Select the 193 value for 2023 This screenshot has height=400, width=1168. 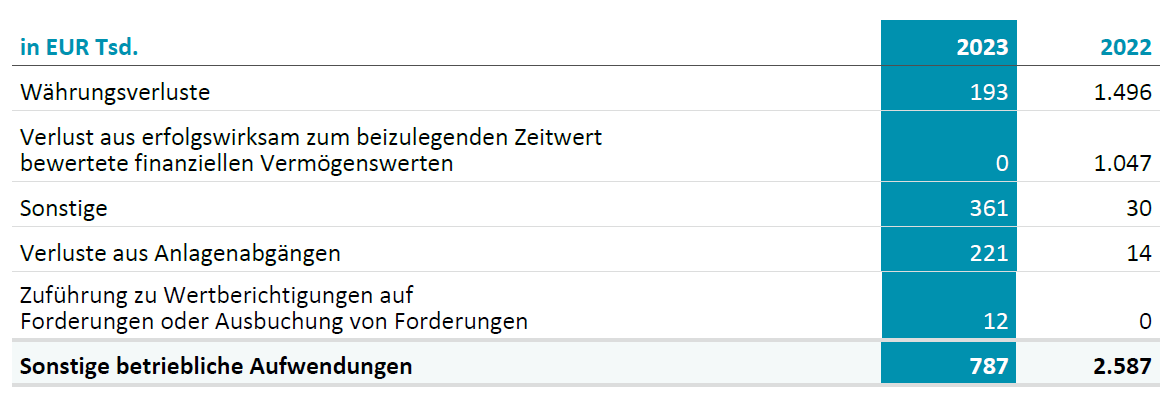point(988,92)
